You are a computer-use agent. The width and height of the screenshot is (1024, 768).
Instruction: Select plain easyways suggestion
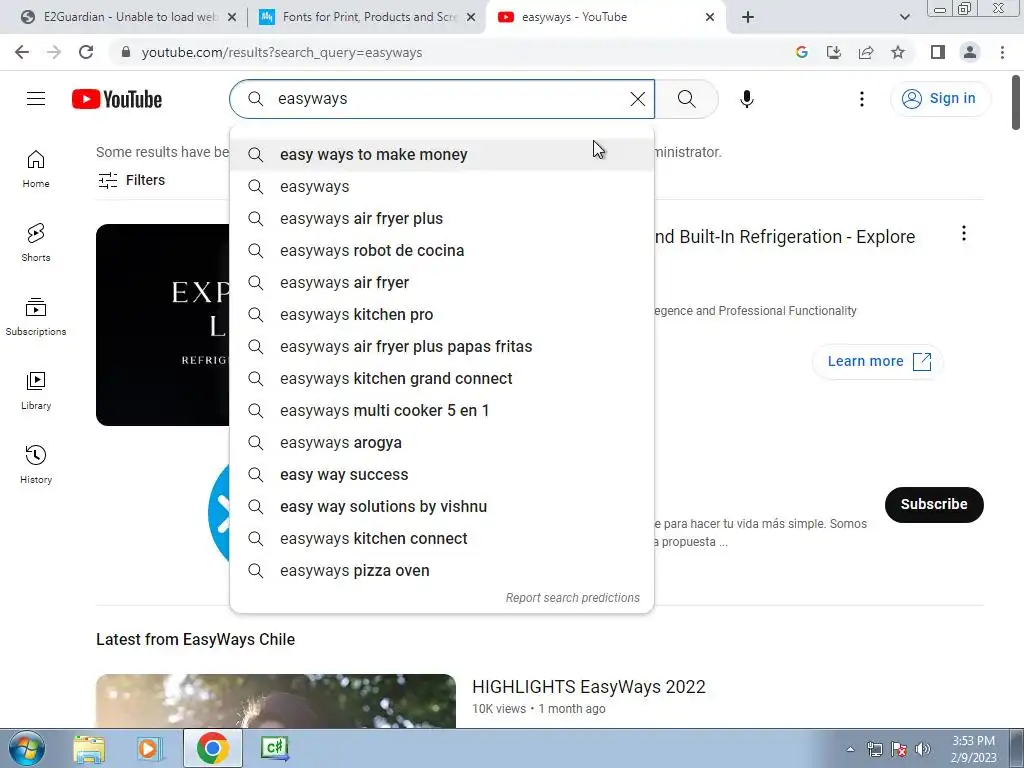(x=442, y=187)
